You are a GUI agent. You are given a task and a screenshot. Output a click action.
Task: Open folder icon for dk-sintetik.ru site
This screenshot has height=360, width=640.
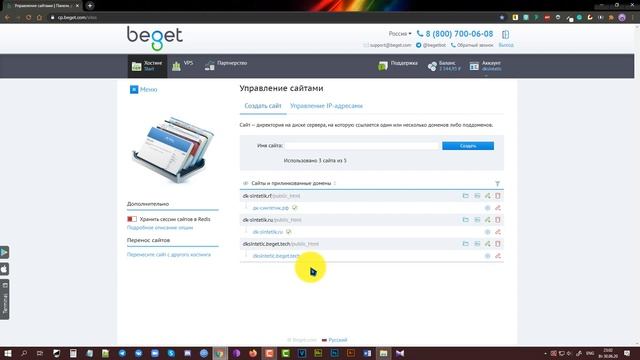[x=465, y=220]
